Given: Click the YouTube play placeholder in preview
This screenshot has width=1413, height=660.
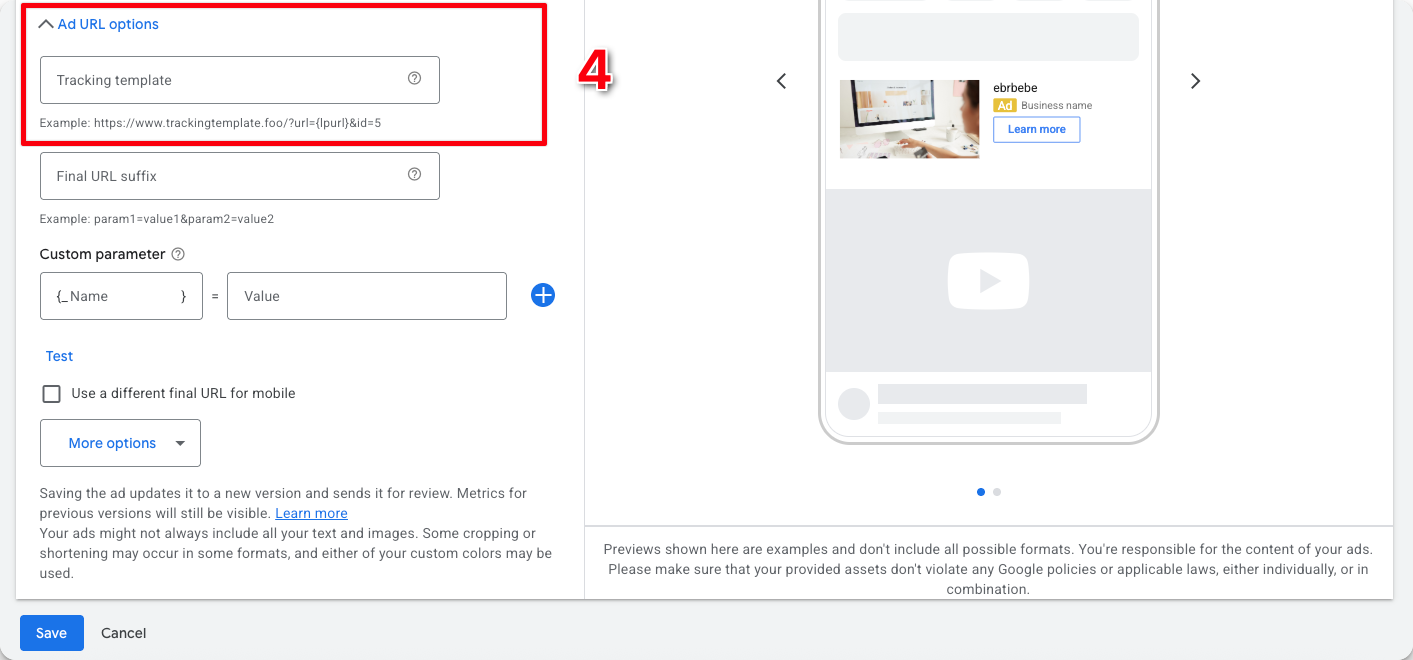Looking at the screenshot, I should tap(988, 281).
